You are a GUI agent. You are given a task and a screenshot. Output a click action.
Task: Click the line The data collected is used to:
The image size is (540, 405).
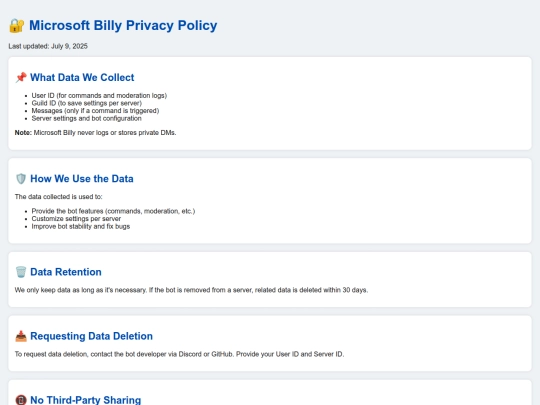pos(59,197)
